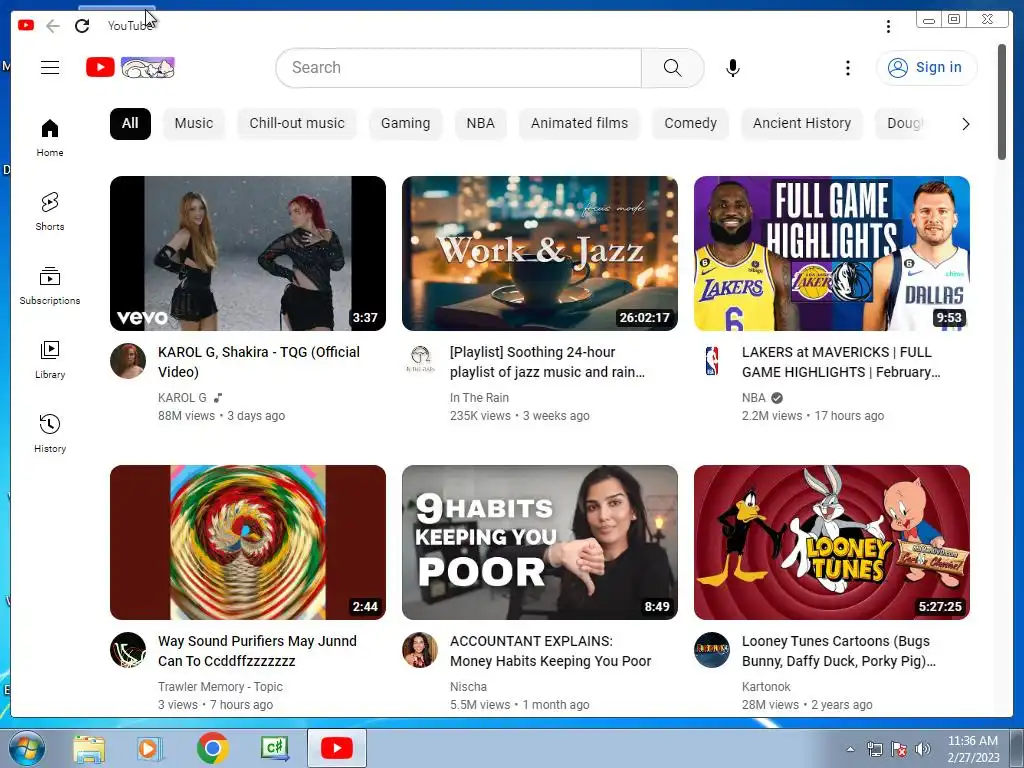Image resolution: width=1024 pixels, height=768 pixels.
Task: Open KAROL G channel avatar
Action: [x=128, y=360]
